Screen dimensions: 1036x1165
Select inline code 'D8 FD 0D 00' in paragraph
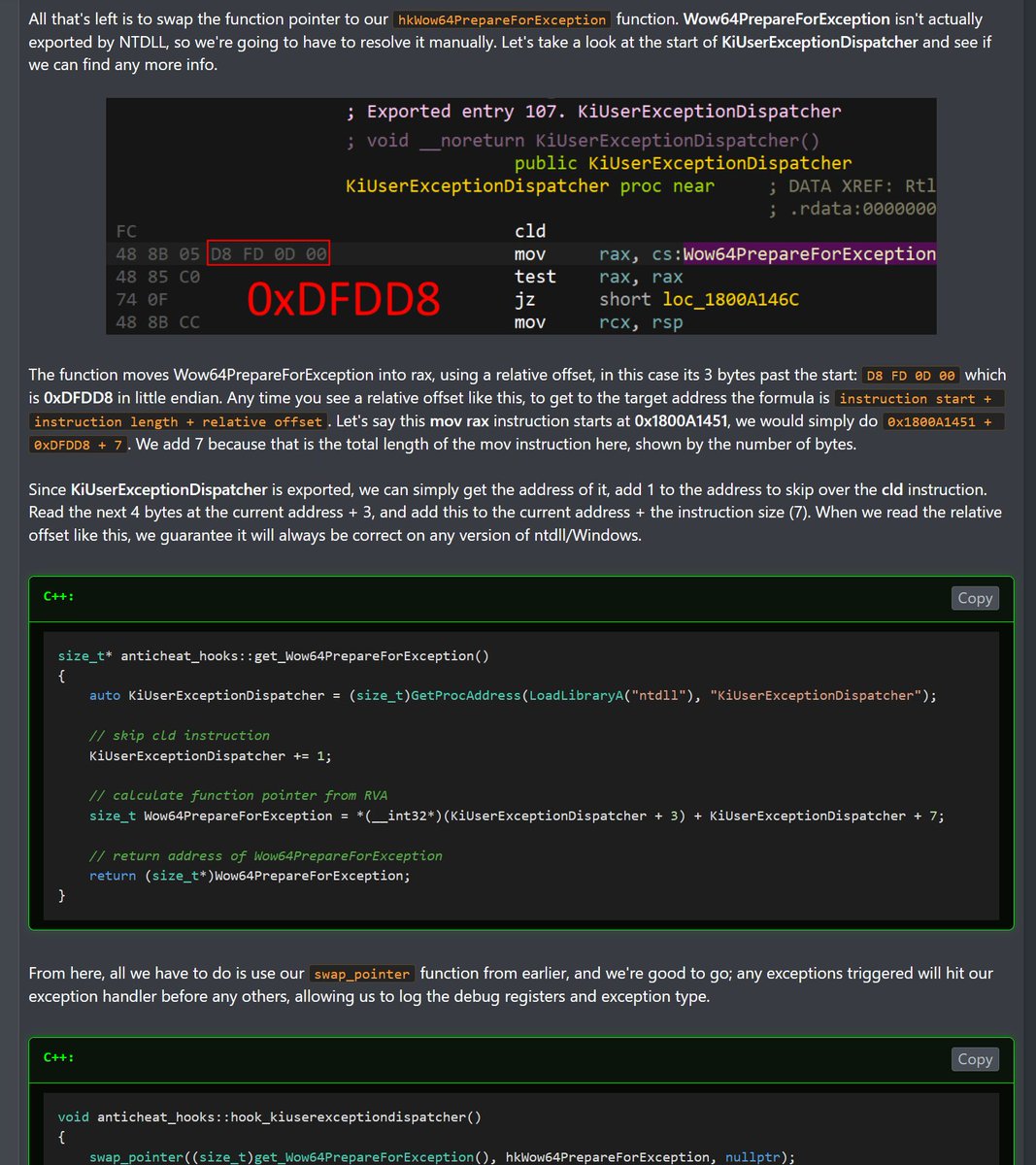(x=911, y=375)
